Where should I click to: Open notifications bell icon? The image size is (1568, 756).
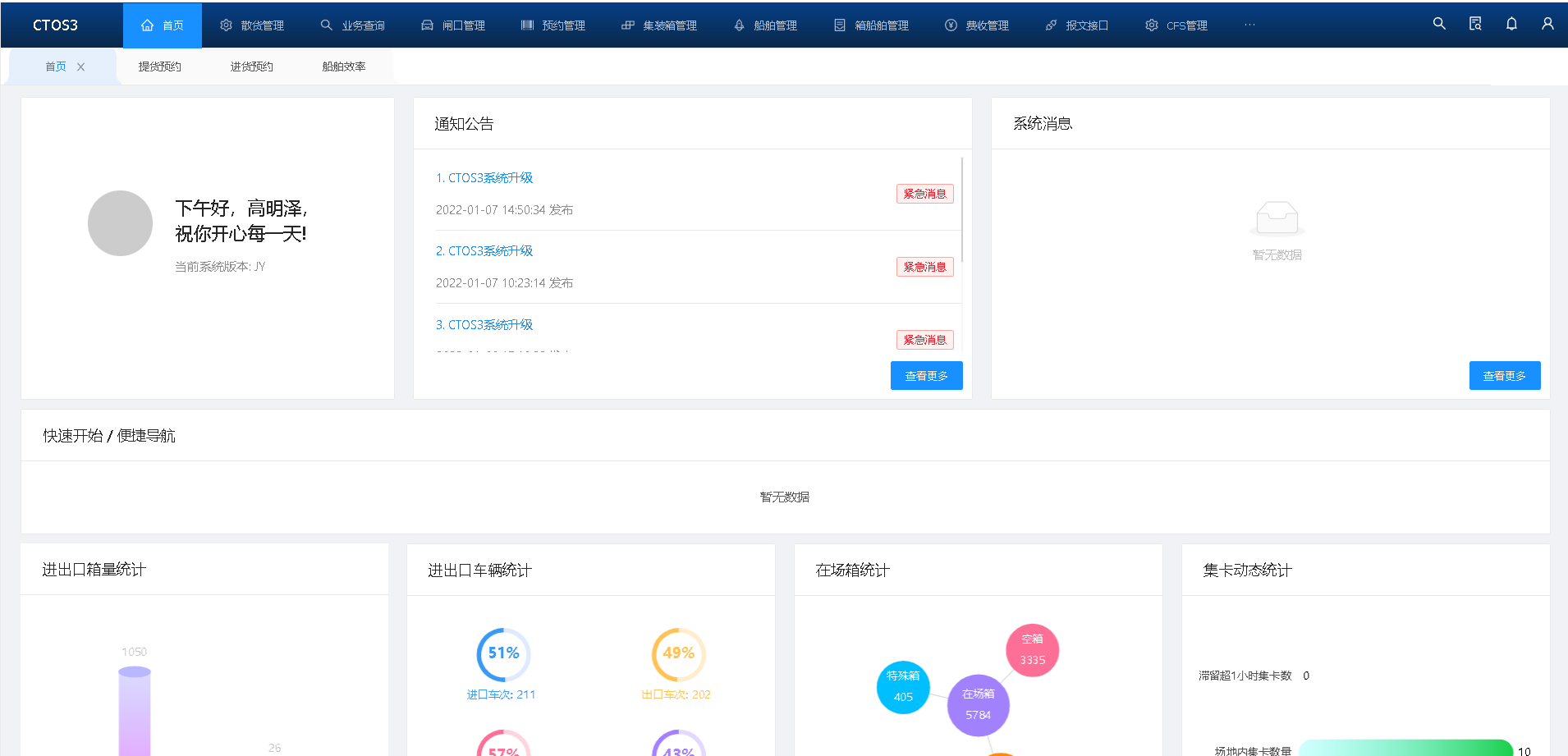tap(1511, 24)
